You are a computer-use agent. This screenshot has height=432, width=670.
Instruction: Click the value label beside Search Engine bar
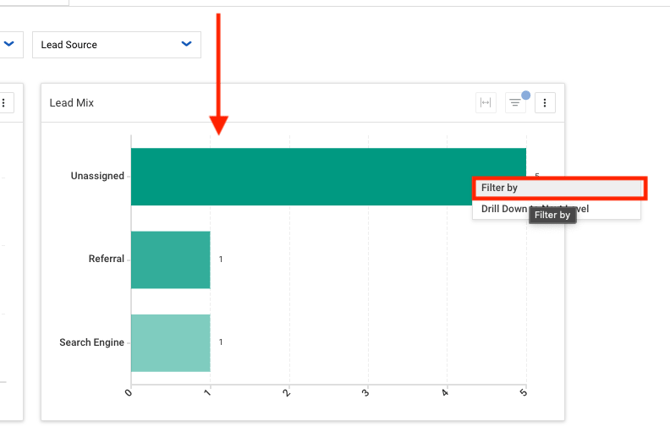pyautogui.click(x=221, y=343)
